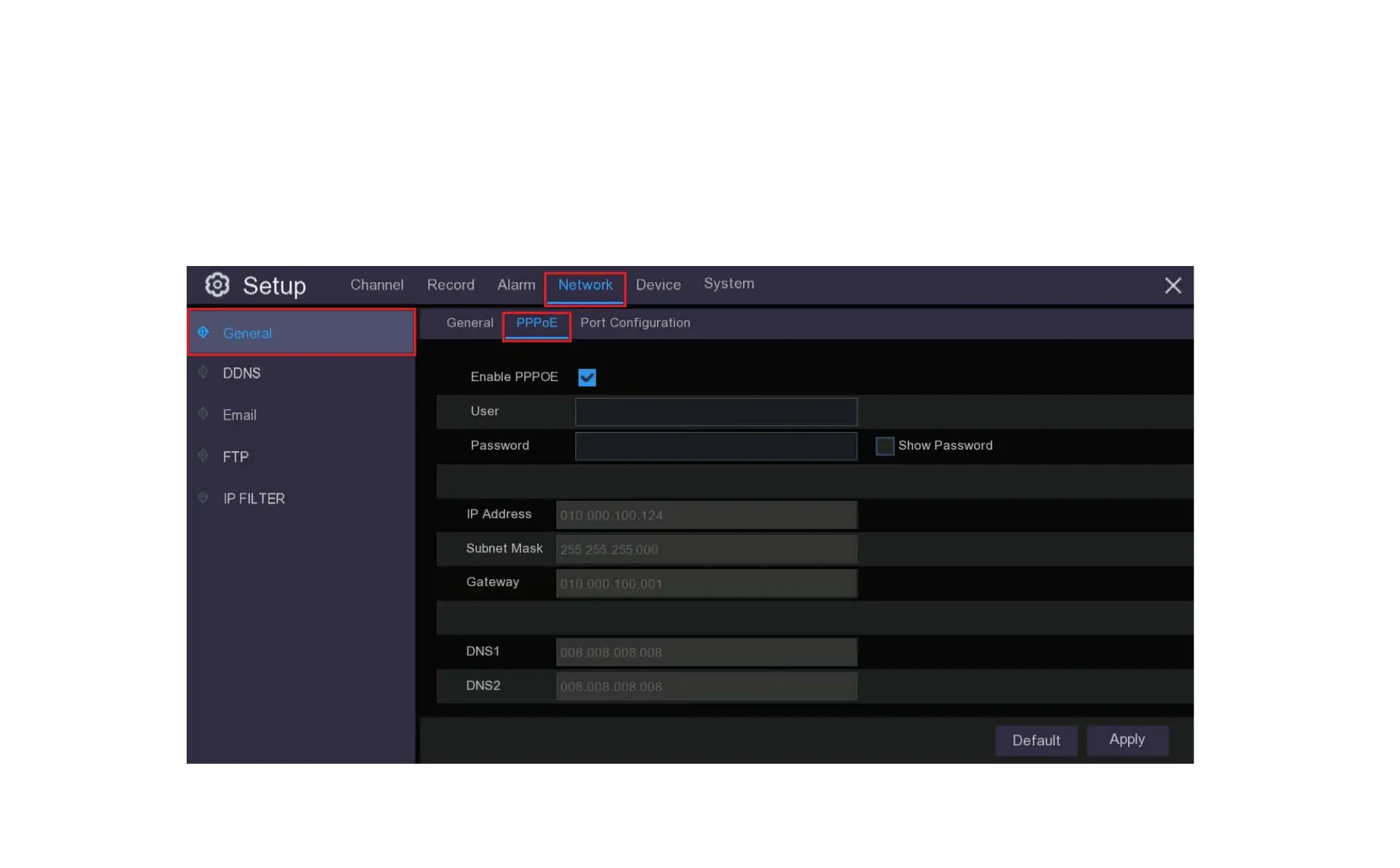Open the General sub-tab next to PPPoE
The width and height of the screenshot is (1400, 868).
[470, 323]
